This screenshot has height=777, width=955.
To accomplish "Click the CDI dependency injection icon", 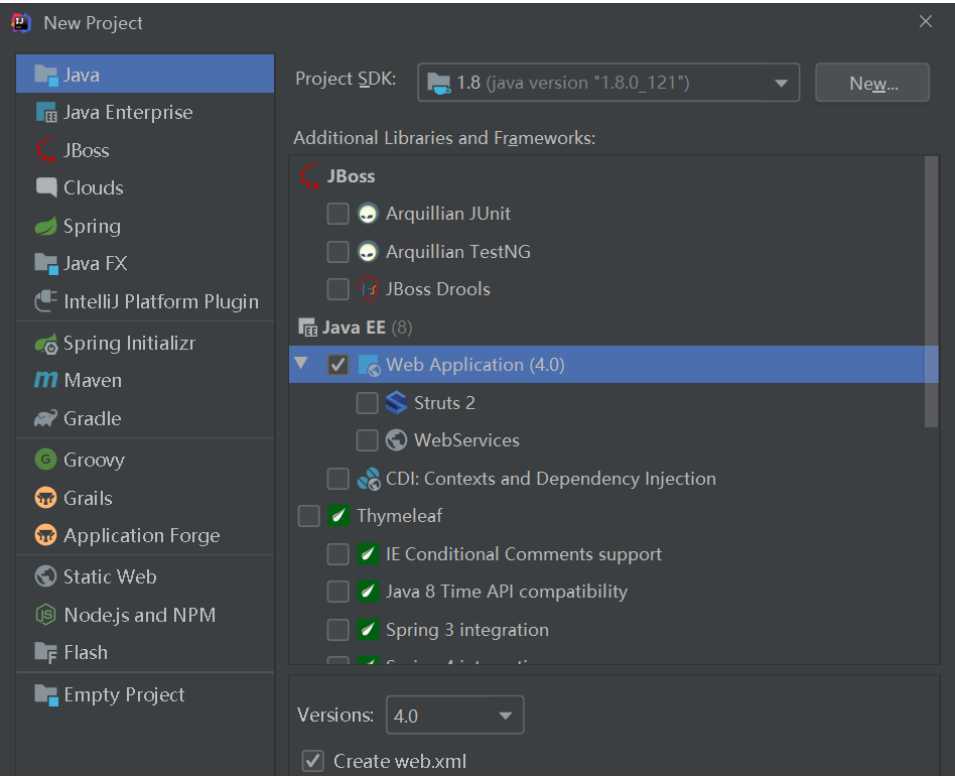I will [368, 479].
